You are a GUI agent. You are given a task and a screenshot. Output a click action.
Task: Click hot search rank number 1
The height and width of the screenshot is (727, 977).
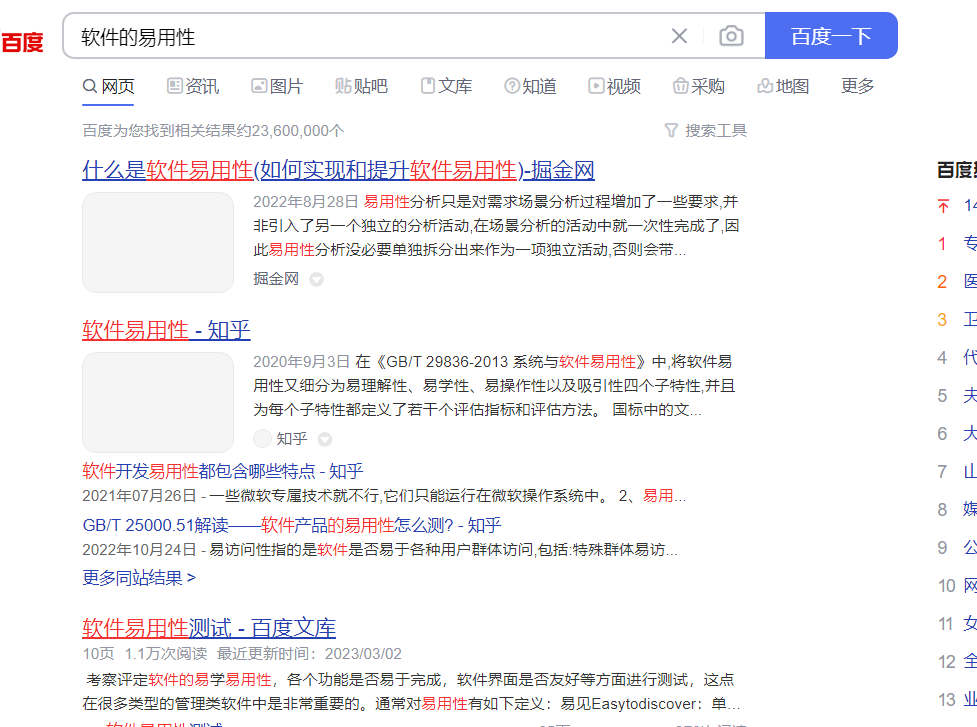click(942, 244)
